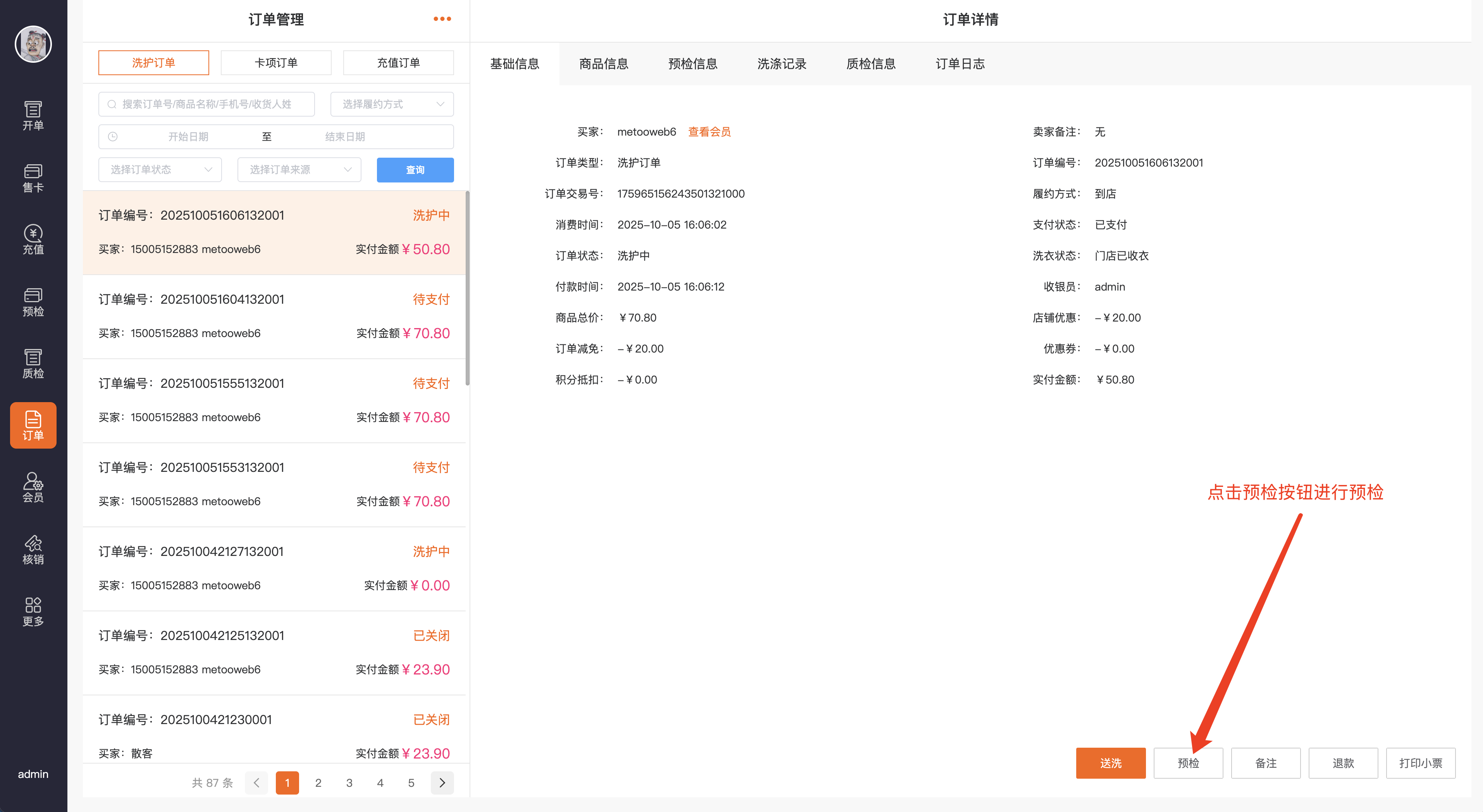This screenshot has width=1483, height=812.
Task: Click the orange three-dots menu icon
Action: click(442, 19)
